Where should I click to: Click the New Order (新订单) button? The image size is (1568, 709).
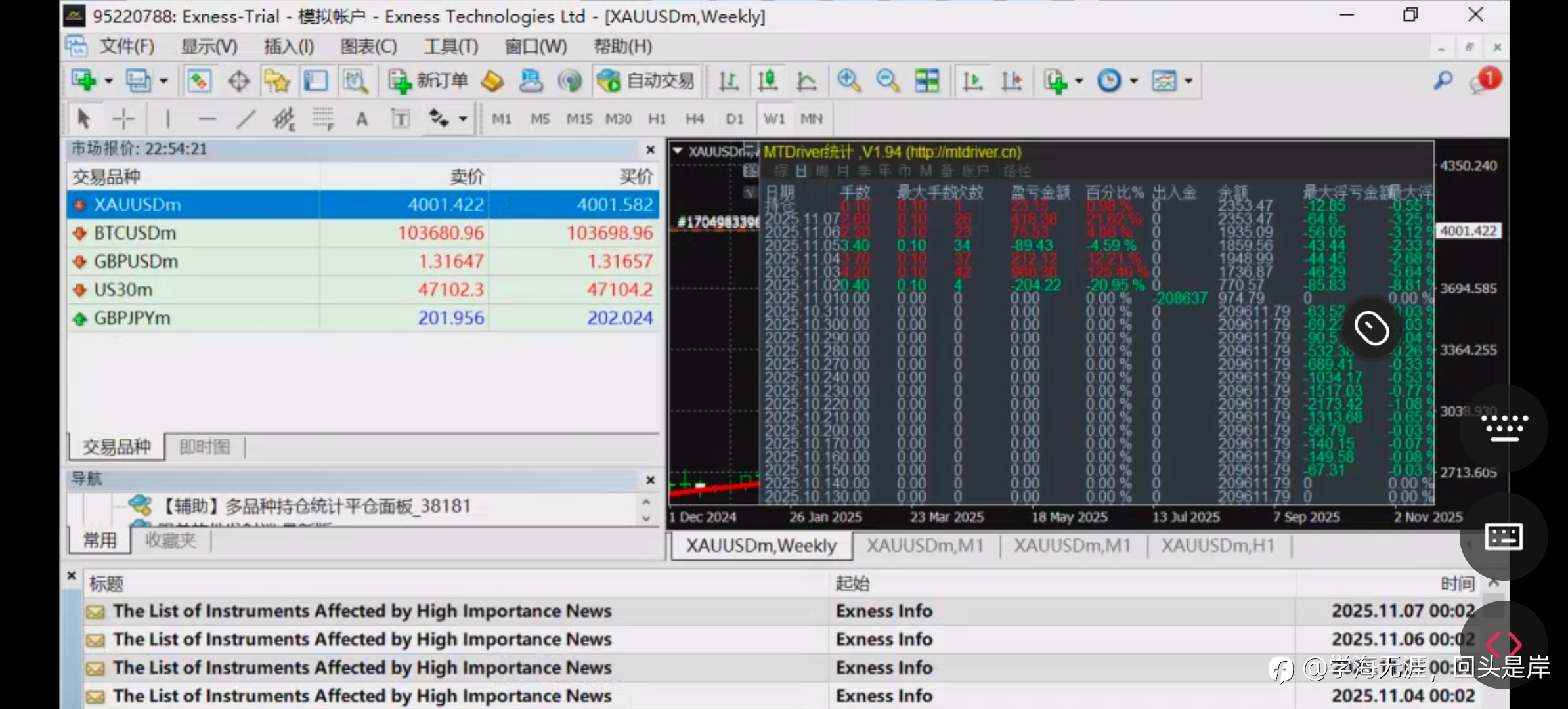(428, 81)
